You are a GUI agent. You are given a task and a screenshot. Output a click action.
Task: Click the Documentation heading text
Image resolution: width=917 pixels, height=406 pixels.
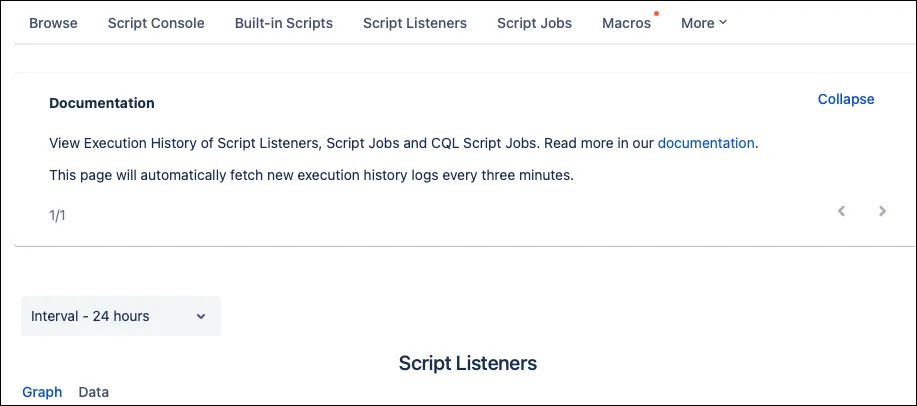(x=102, y=104)
